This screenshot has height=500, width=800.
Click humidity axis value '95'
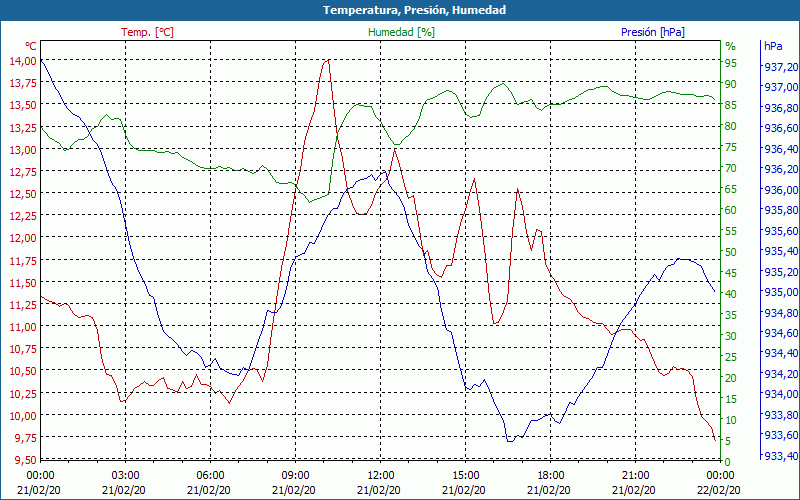(x=731, y=63)
